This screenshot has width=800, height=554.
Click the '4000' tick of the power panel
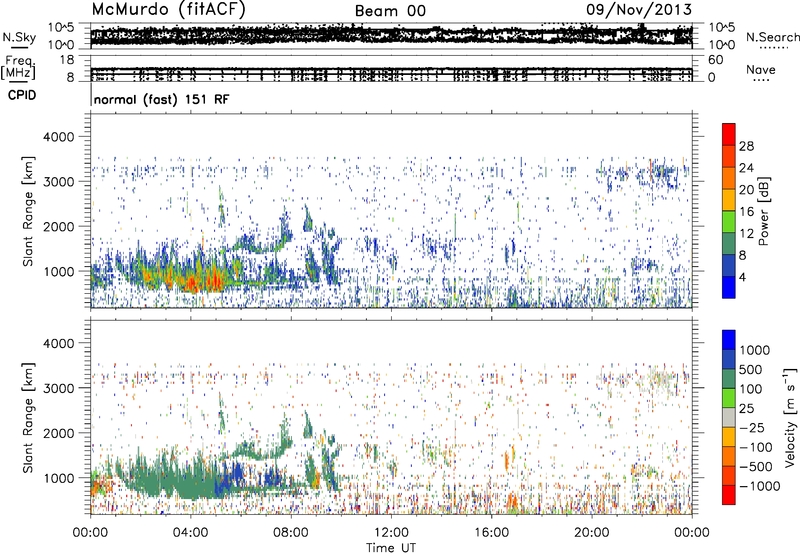point(58,137)
